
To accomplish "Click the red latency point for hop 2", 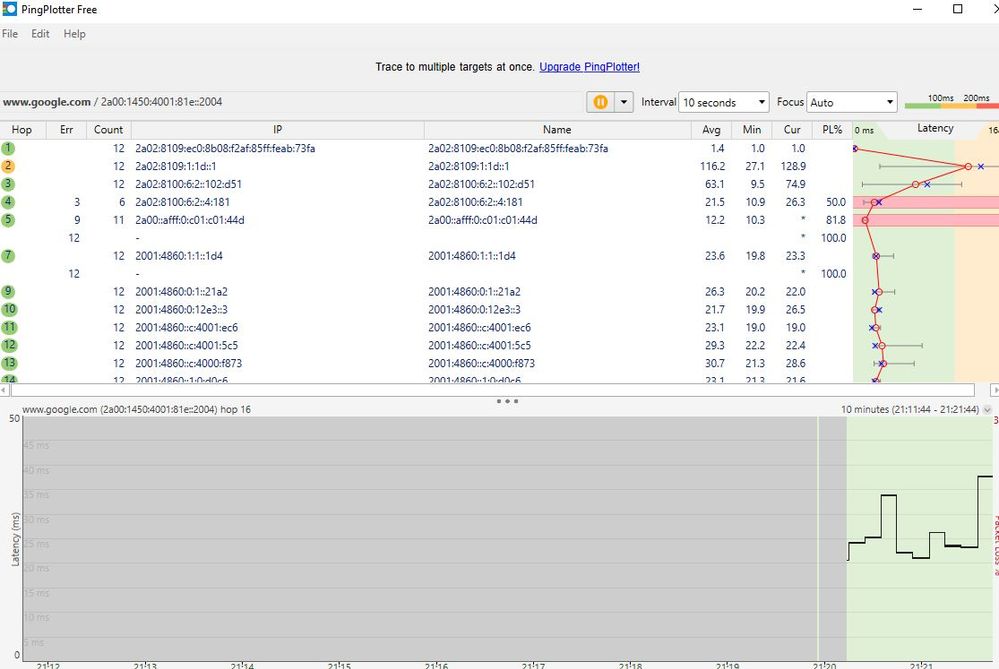I will point(967,165).
